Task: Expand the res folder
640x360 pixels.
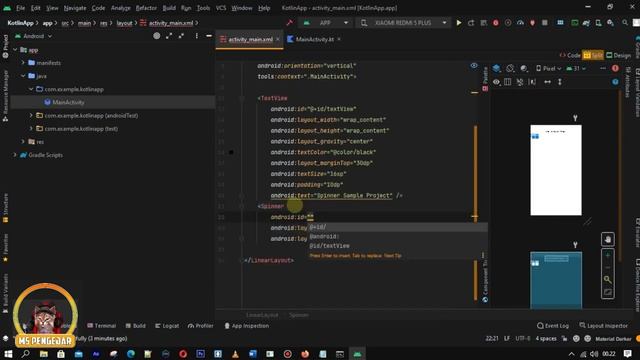Action: click(23, 142)
